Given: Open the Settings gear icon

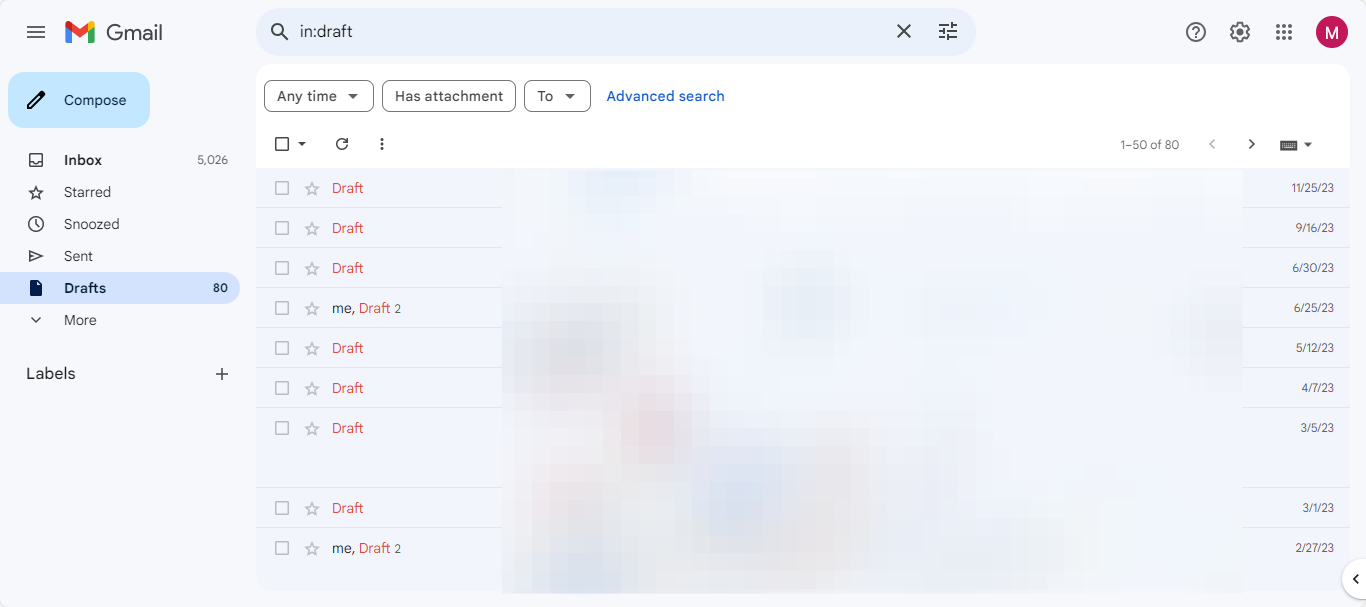Looking at the screenshot, I should pyautogui.click(x=1239, y=32).
